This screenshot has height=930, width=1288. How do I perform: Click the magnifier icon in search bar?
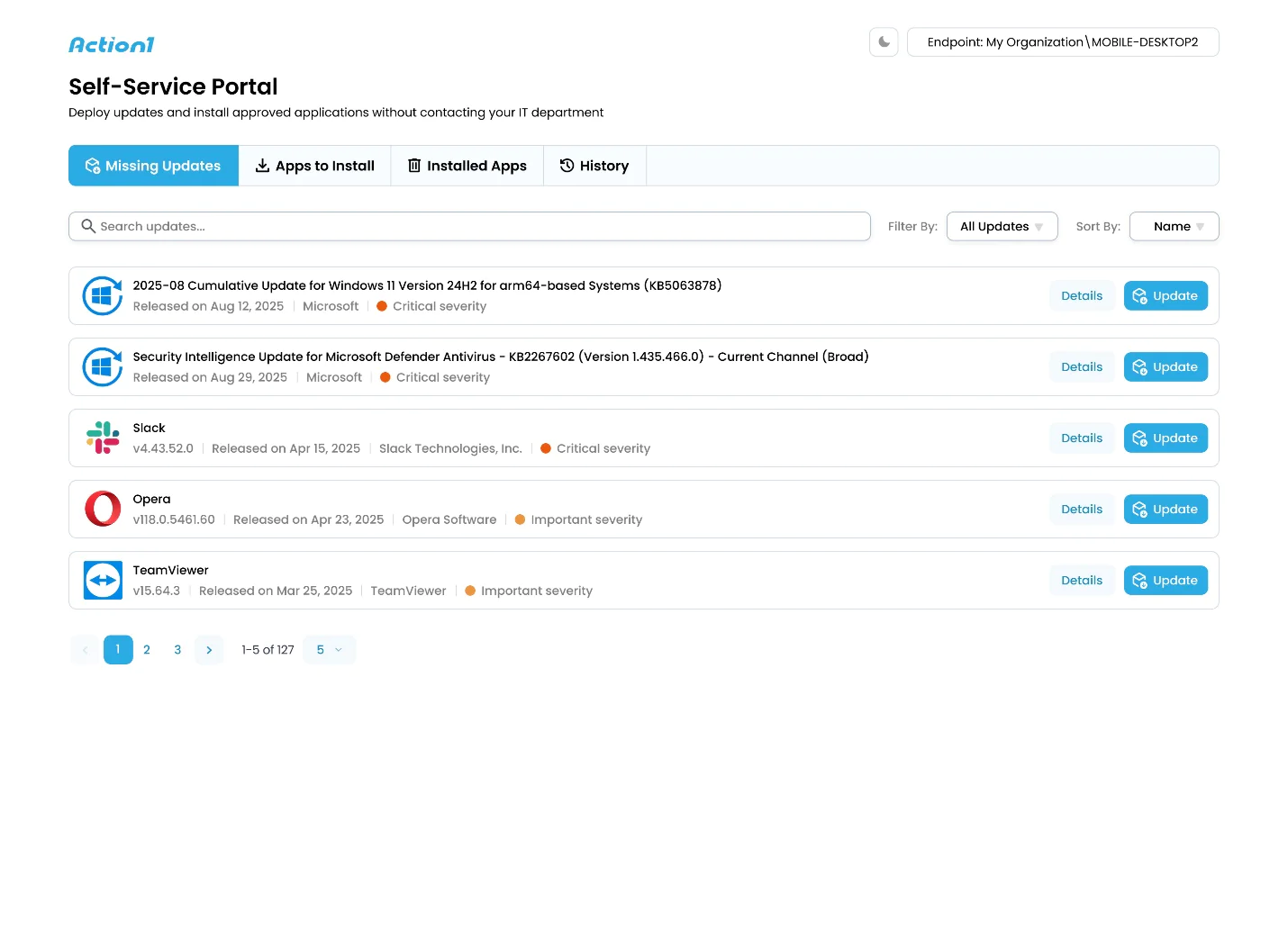pyautogui.click(x=88, y=227)
